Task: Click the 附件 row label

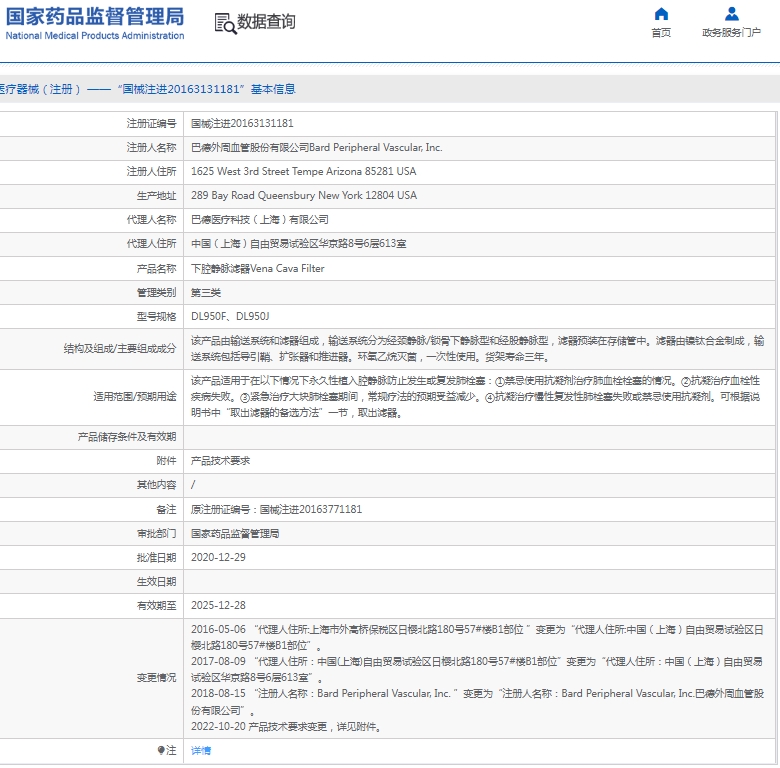Action: click(166, 461)
